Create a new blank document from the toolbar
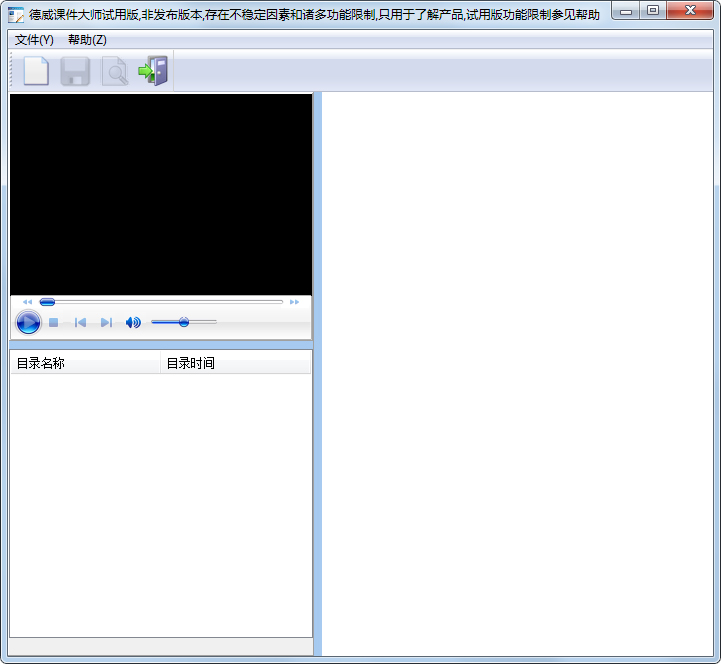The image size is (721, 664). point(36,71)
